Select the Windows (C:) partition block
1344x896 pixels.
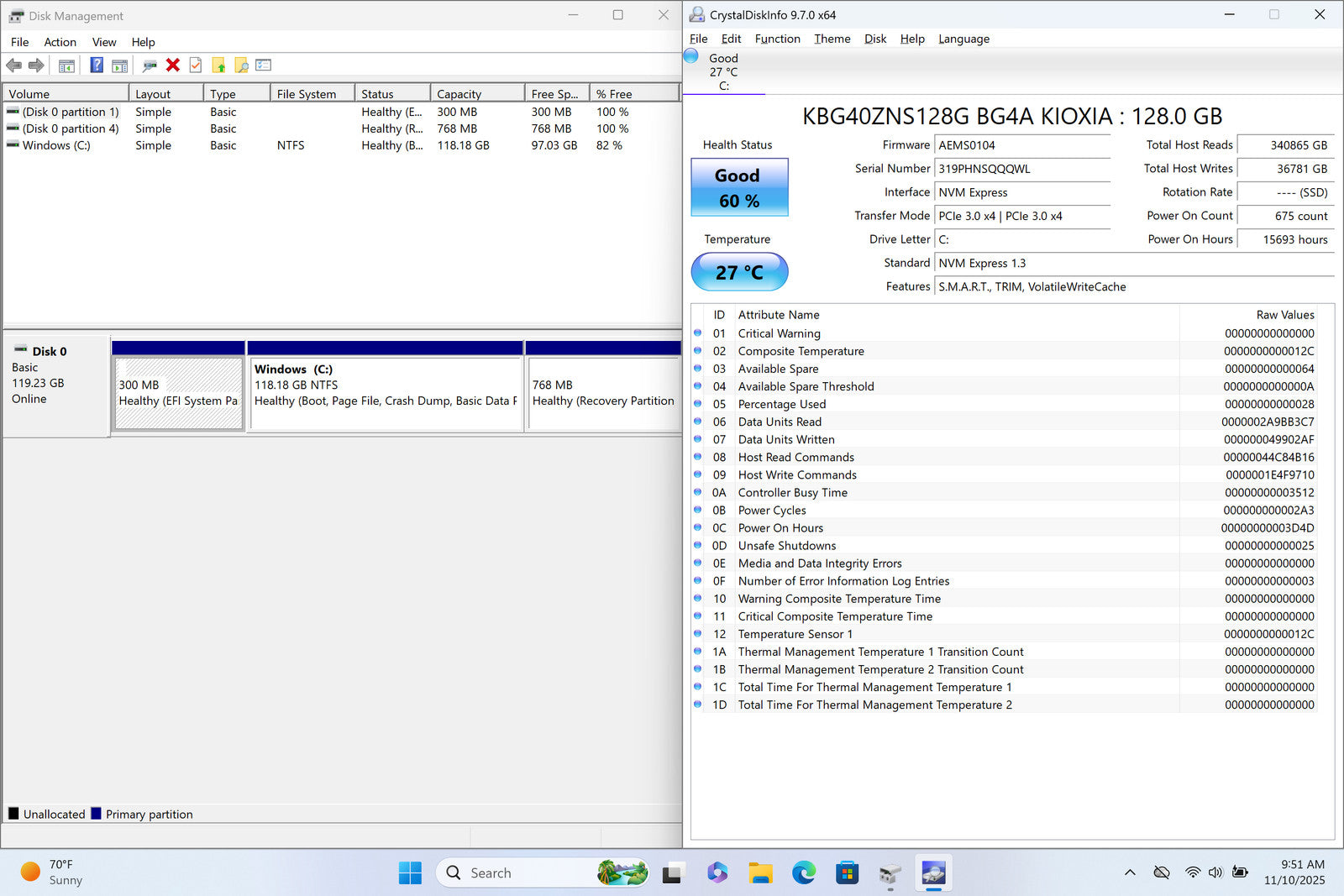click(x=385, y=394)
